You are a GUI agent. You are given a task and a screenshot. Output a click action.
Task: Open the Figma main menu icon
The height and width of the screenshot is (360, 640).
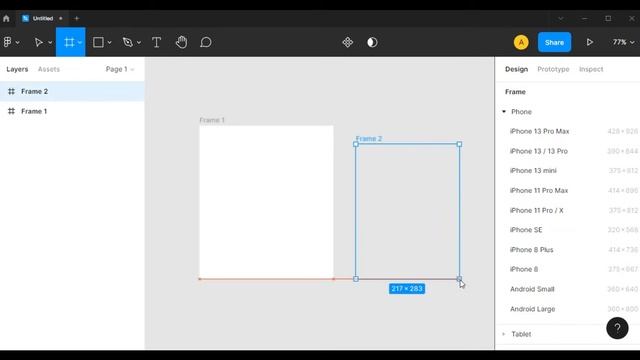coord(7,42)
